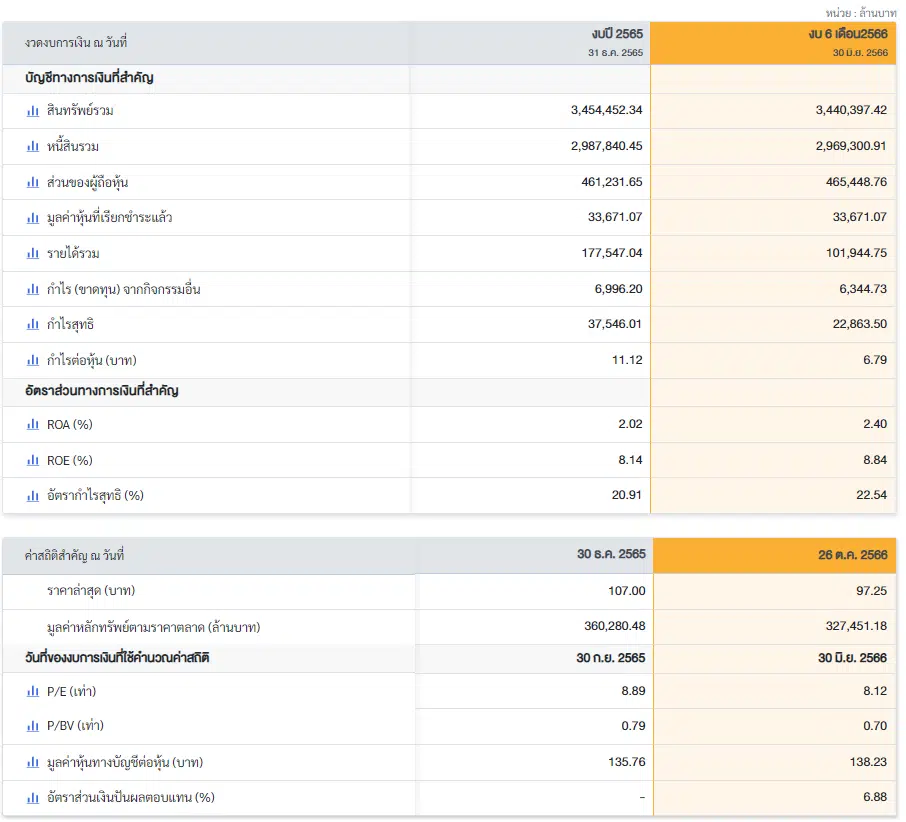Open chart icon for กำไรต่อหุ้น (บาท)

tap(33, 360)
